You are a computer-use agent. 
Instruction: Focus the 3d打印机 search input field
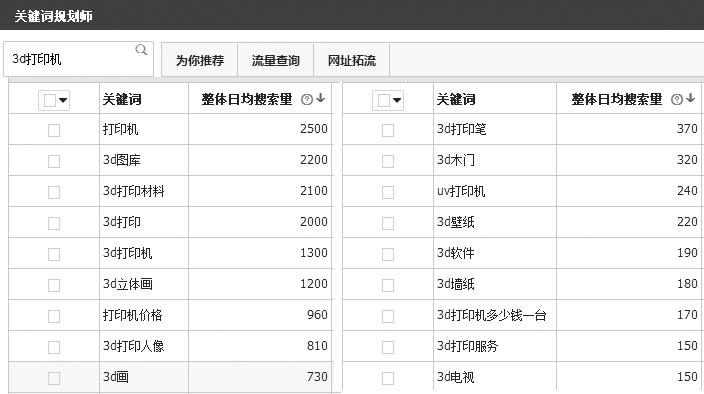[x=72, y=59]
